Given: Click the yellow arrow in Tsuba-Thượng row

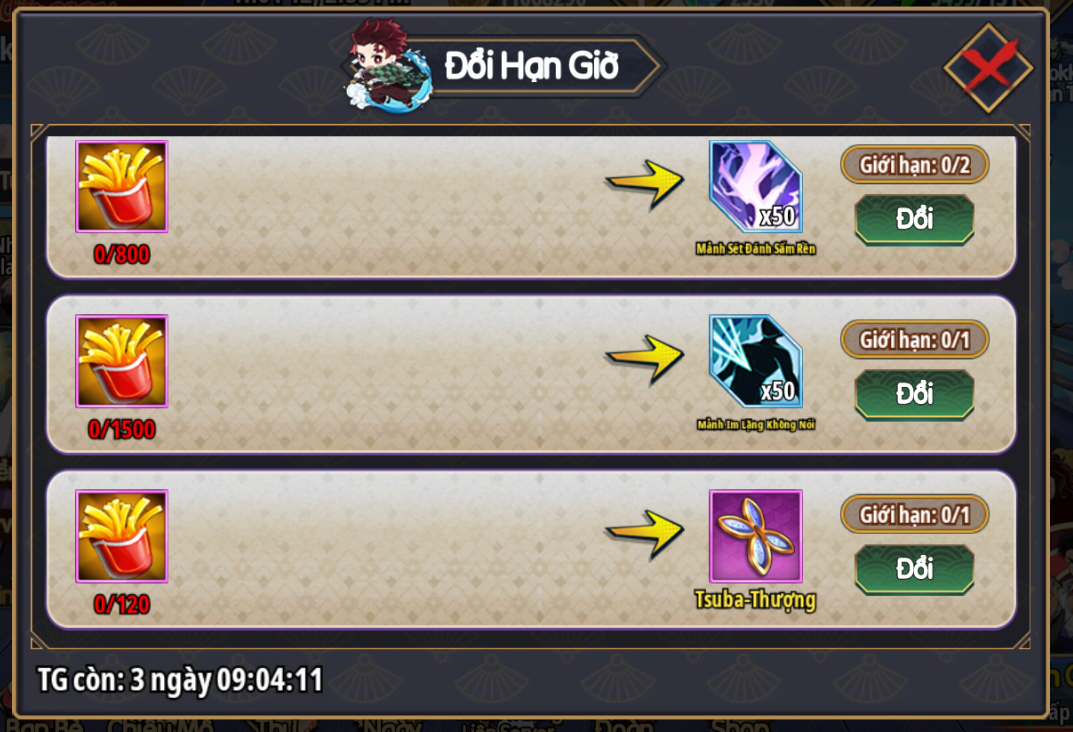Looking at the screenshot, I should tap(645, 533).
